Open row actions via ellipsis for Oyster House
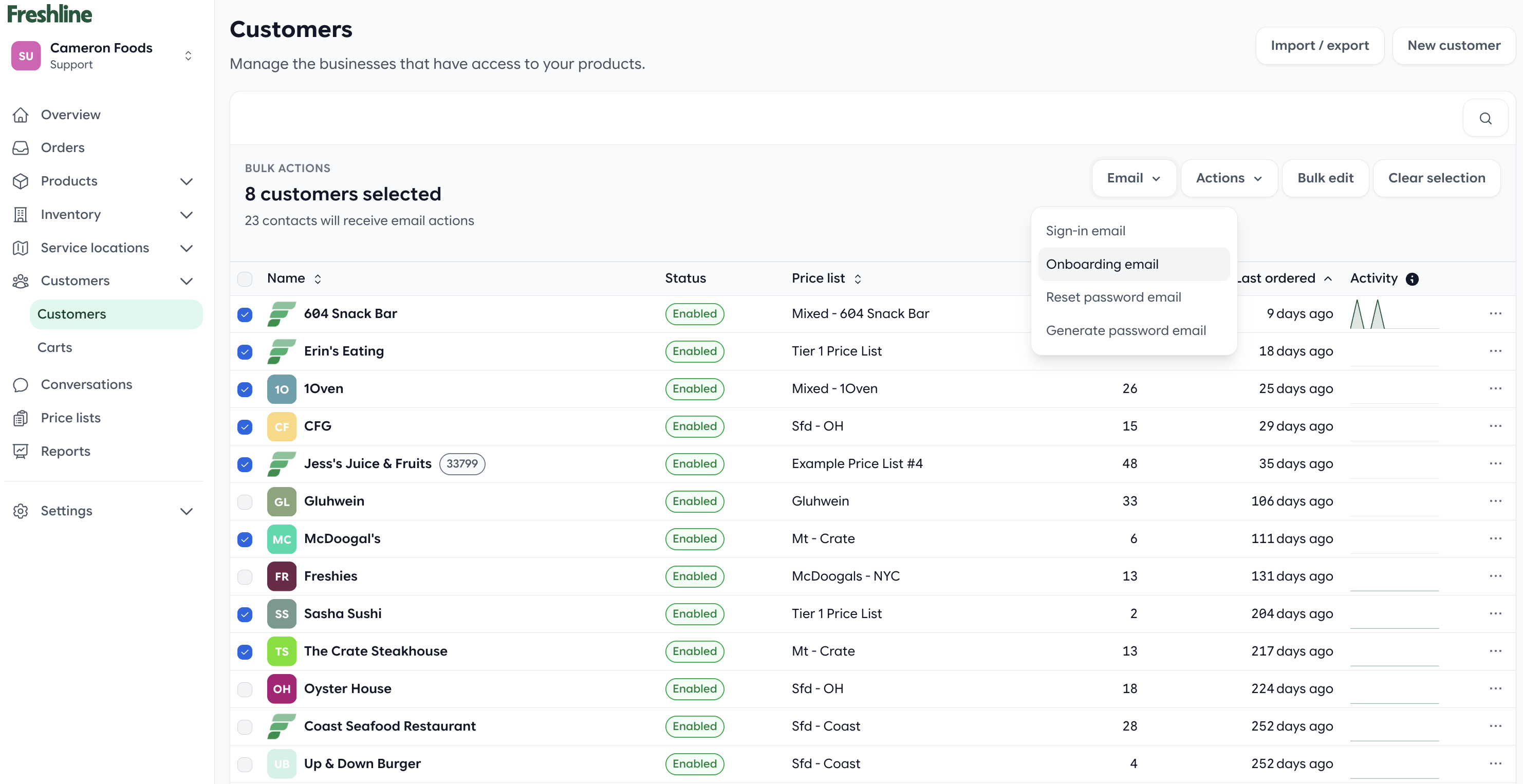This screenshot has width=1523, height=784. coord(1495,688)
